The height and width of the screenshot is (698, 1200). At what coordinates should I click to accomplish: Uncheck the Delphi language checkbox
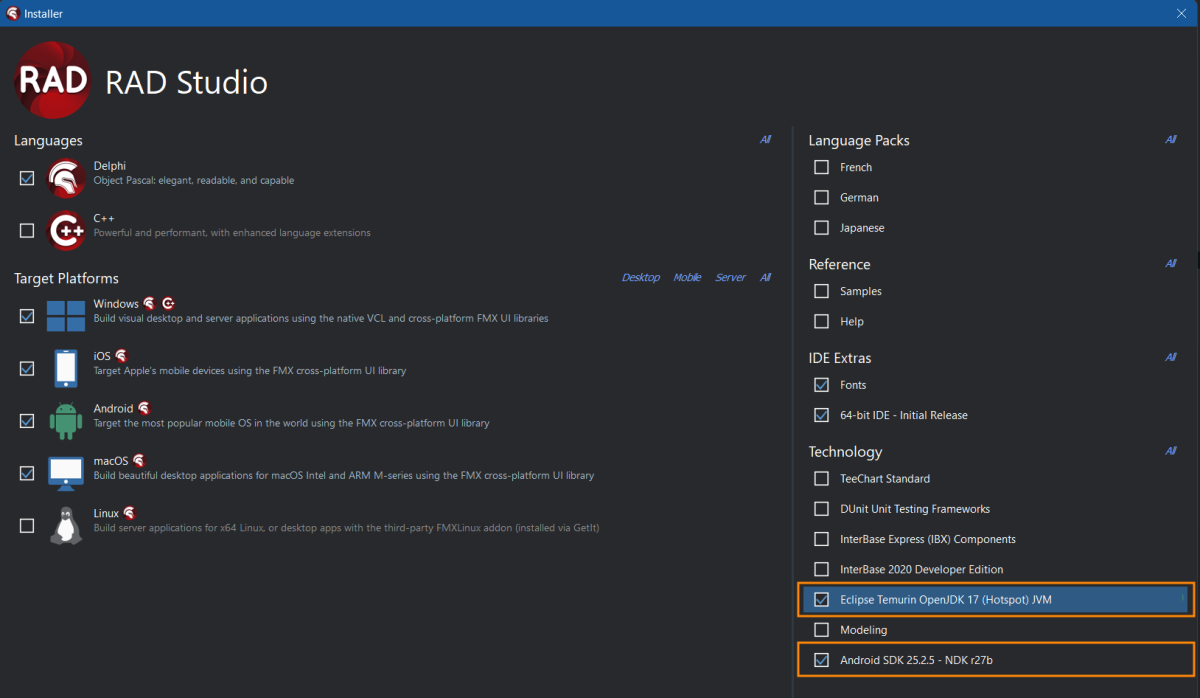coord(27,178)
